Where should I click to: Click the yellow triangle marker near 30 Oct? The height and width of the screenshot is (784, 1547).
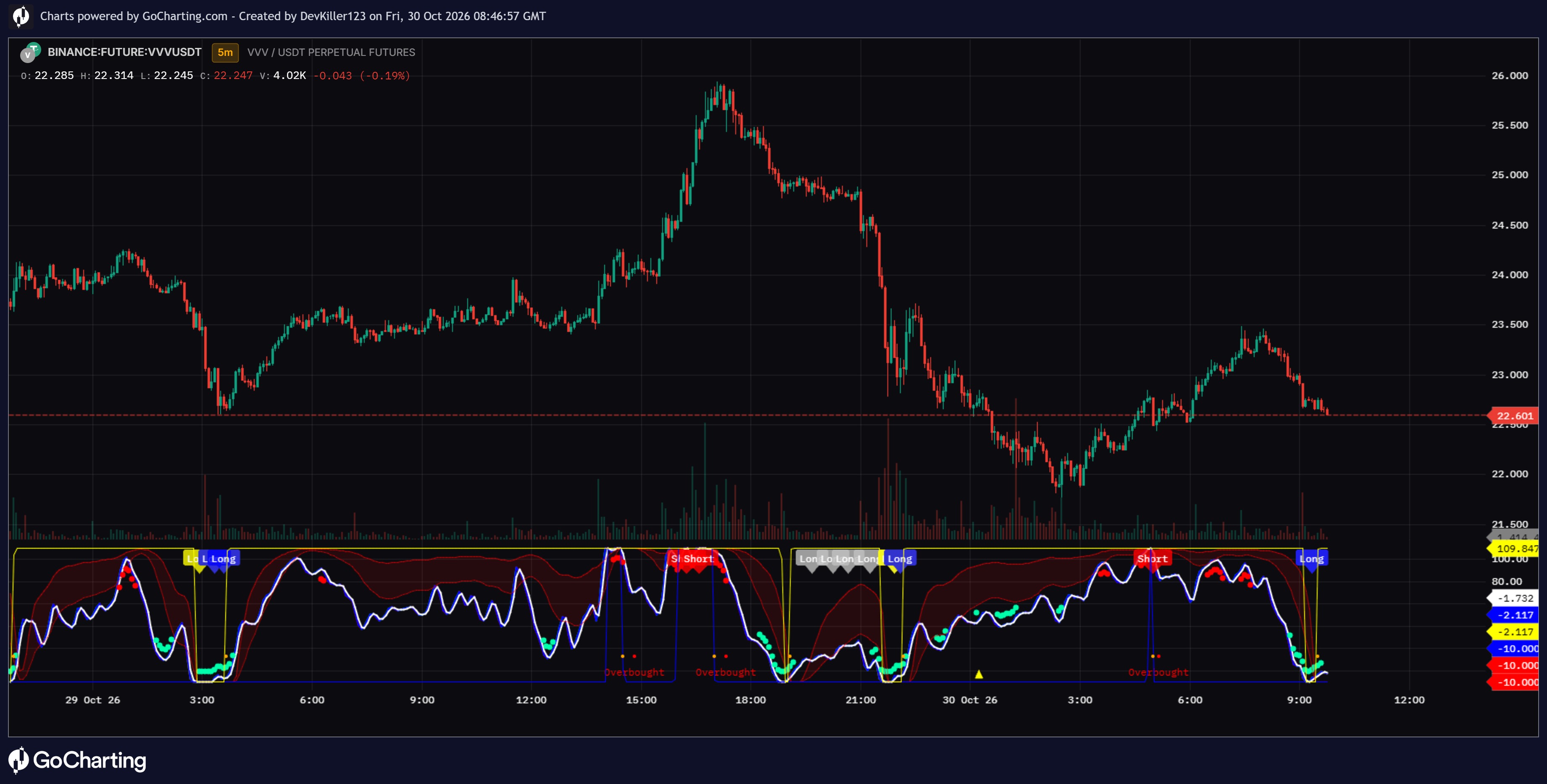click(x=979, y=674)
